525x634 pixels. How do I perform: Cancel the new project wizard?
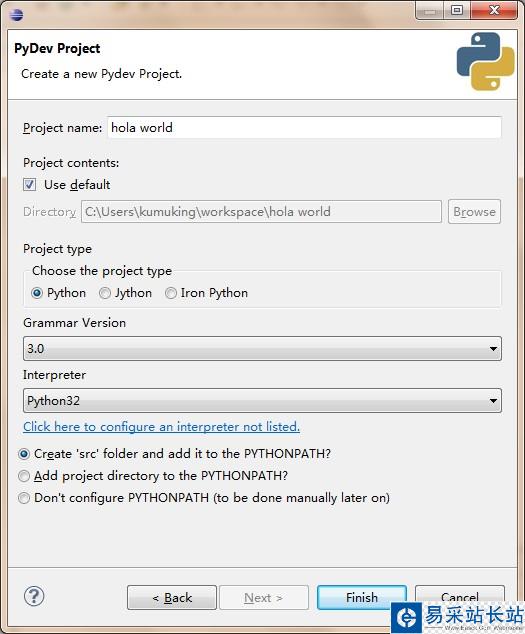[x=459, y=596]
